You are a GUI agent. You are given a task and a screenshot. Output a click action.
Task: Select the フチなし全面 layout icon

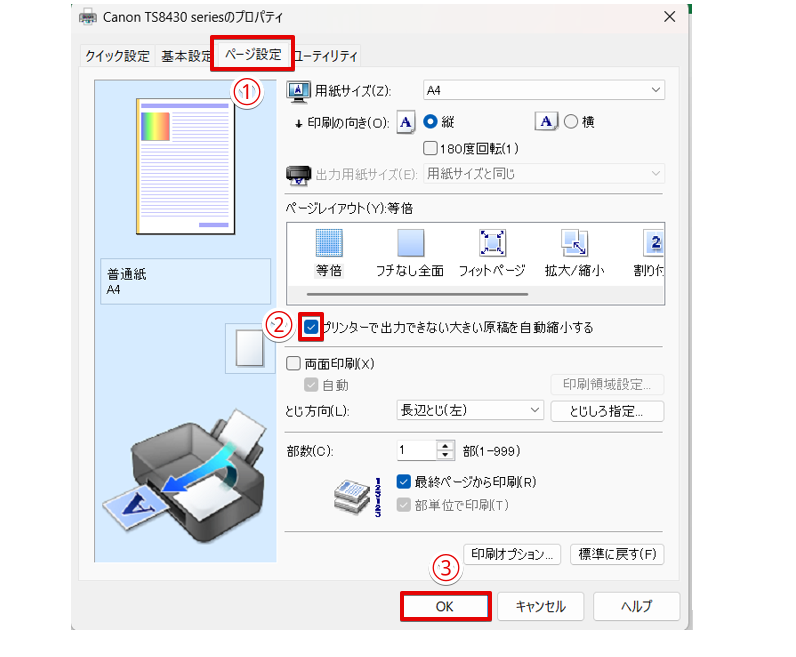click(x=410, y=243)
